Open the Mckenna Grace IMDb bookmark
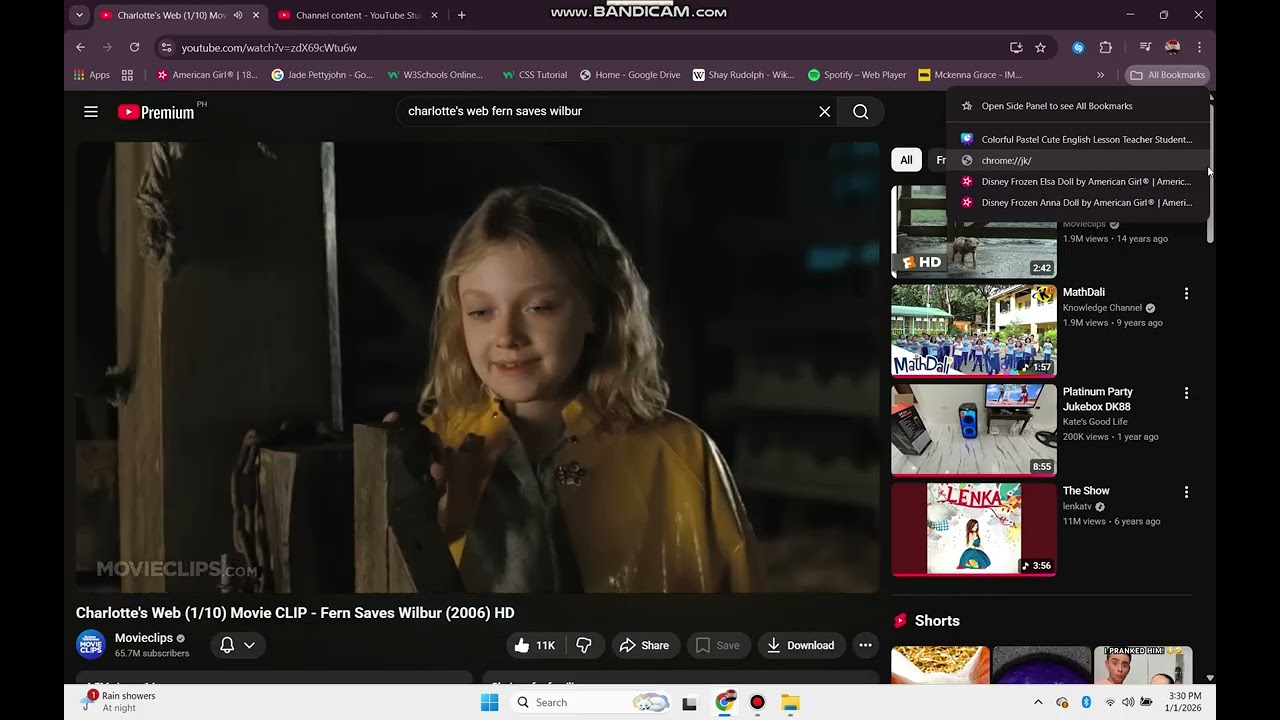The width and height of the screenshot is (1280, 720). point(970,75)
